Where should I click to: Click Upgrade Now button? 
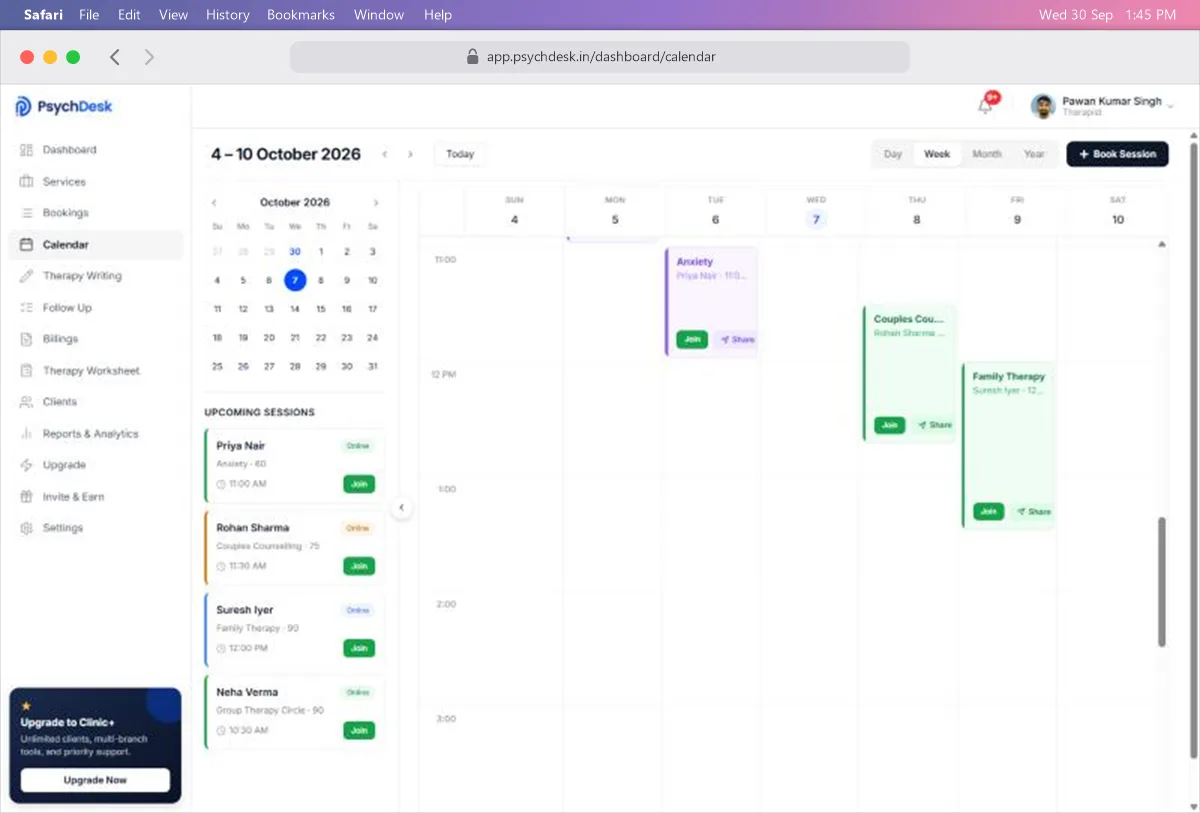95,780
